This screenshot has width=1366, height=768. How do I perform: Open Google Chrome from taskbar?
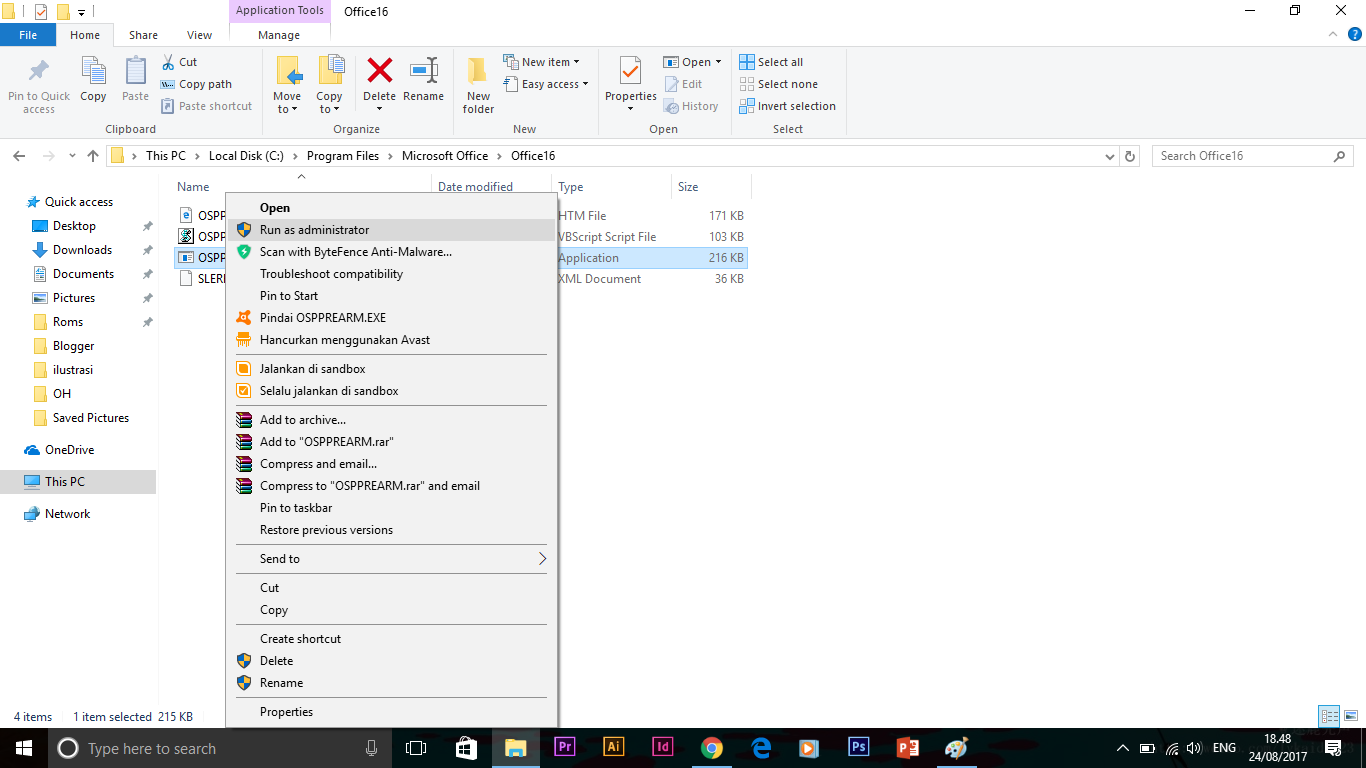coord(712,747)
